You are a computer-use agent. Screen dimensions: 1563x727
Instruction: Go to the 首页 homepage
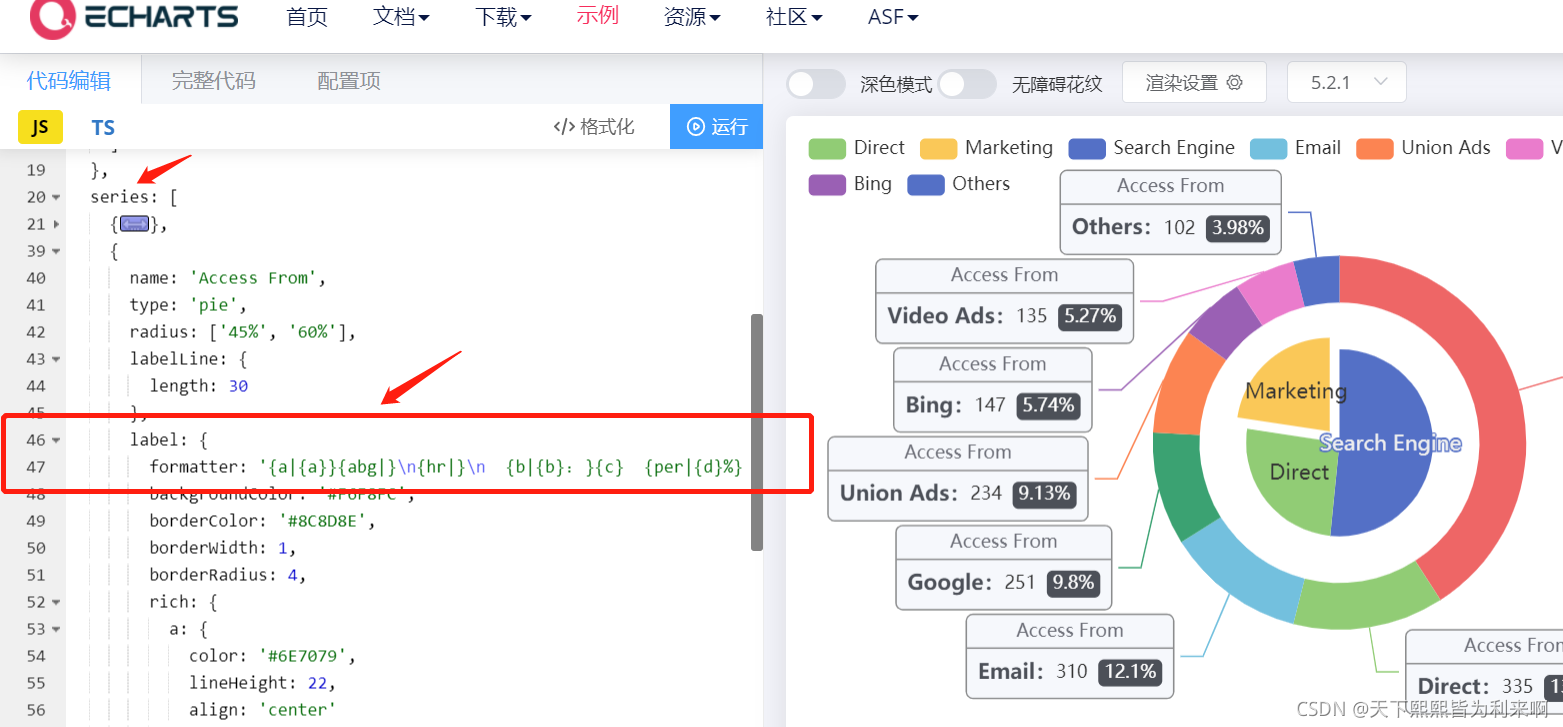[x=306, y=17]
